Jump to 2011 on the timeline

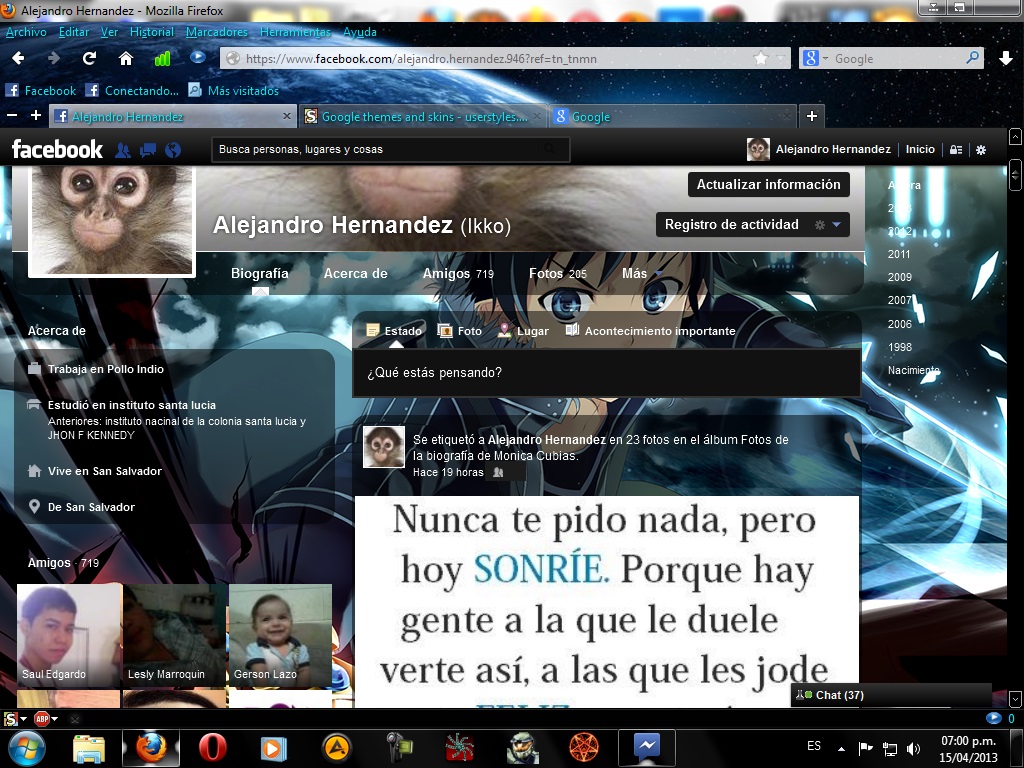[x=899, y=254]
